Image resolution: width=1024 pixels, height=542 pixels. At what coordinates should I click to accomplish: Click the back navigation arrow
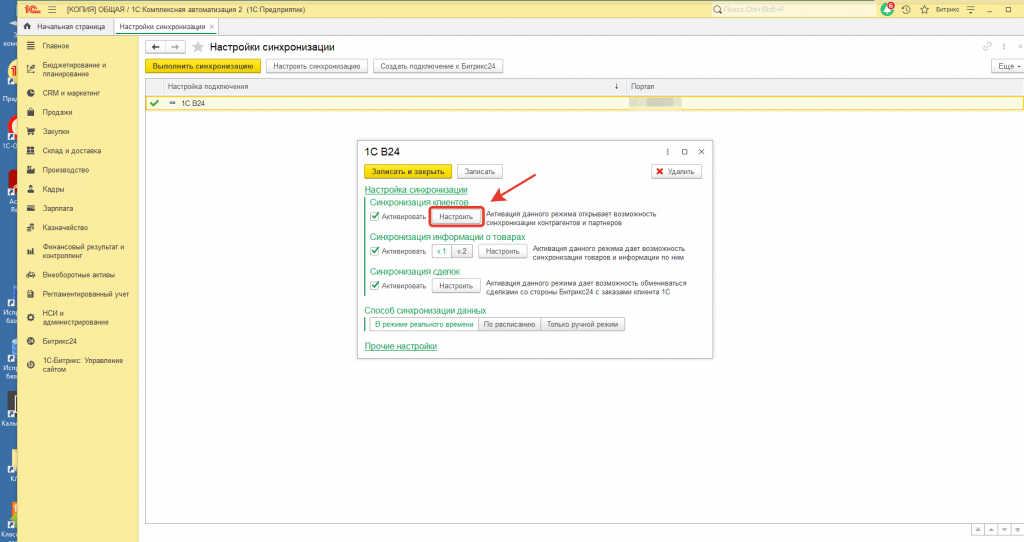click(155, 47)
